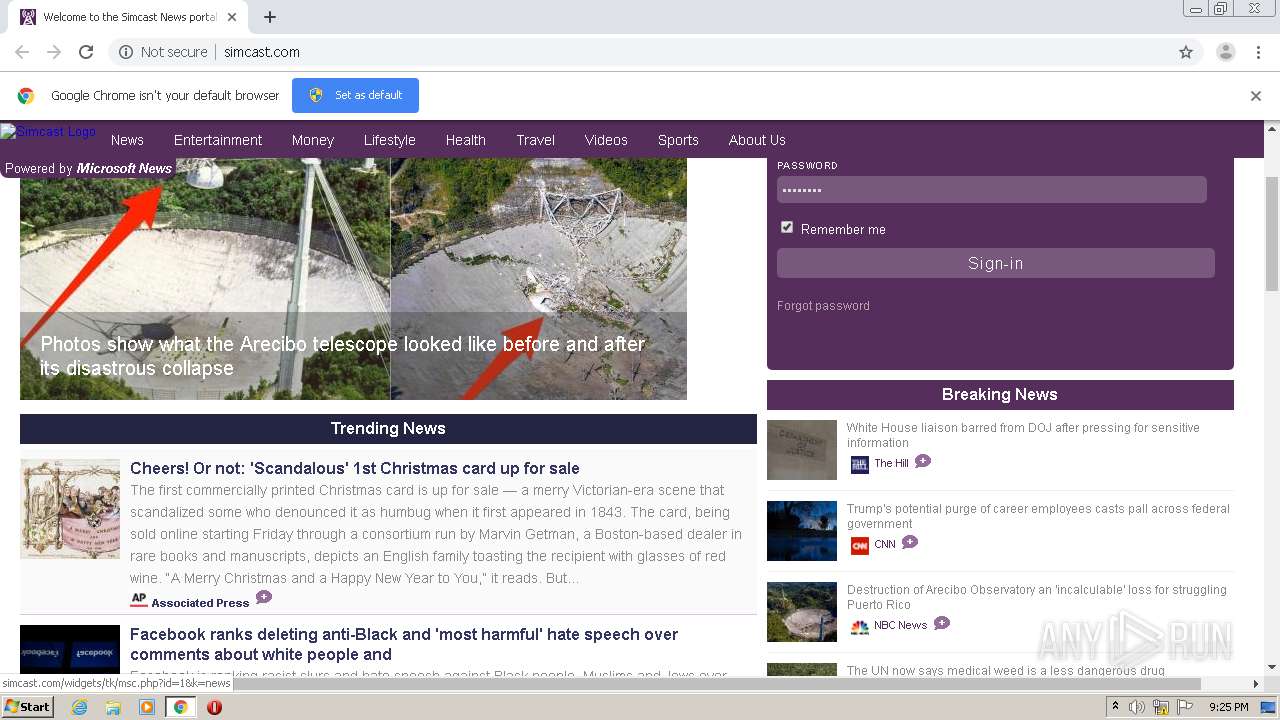Click comment icon beside The Hill
This screenshot has height=720, width=1280.
pos(923,461)
